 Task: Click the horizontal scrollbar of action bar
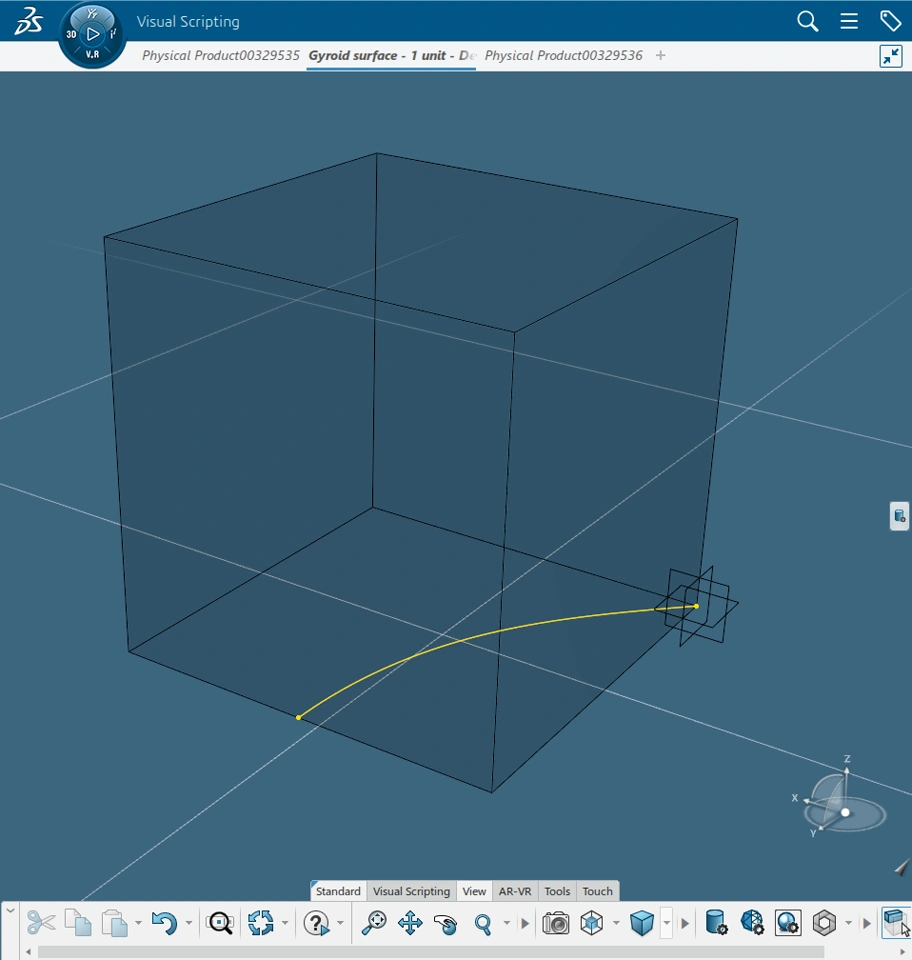tap(431, 952)
